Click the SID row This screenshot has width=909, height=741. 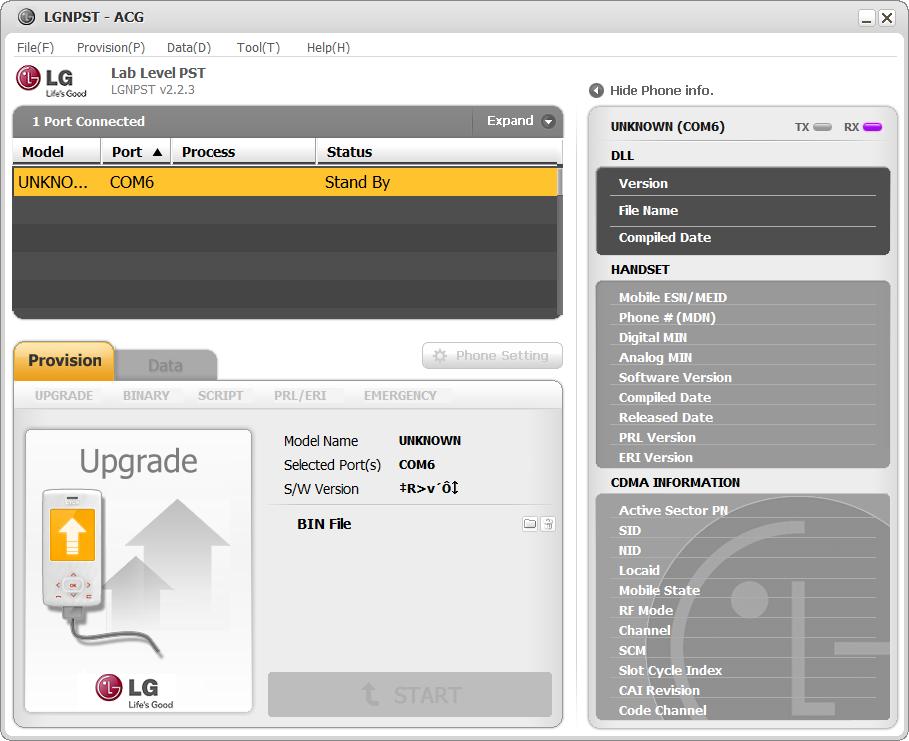coord(743,531)
